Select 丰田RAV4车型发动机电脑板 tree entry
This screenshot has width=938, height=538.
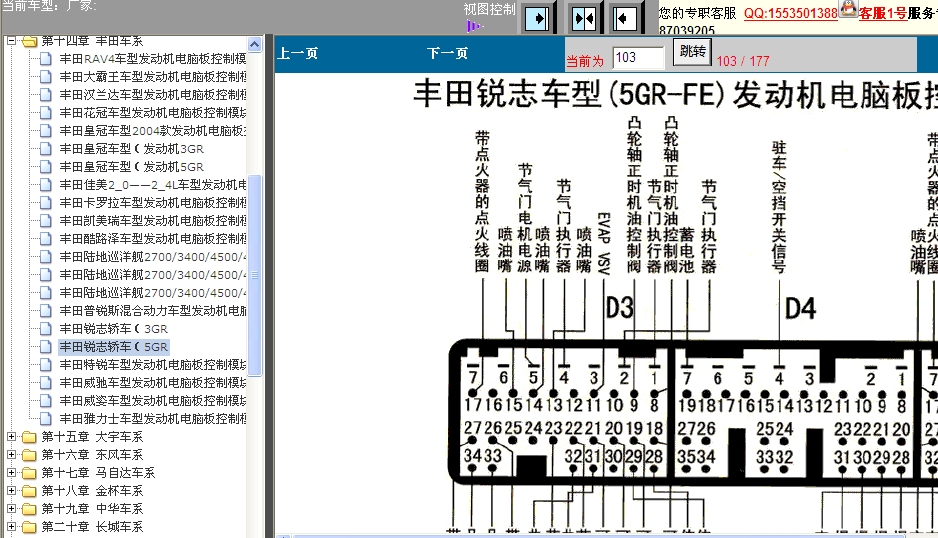pyautogui.click(x=153, y=59)
